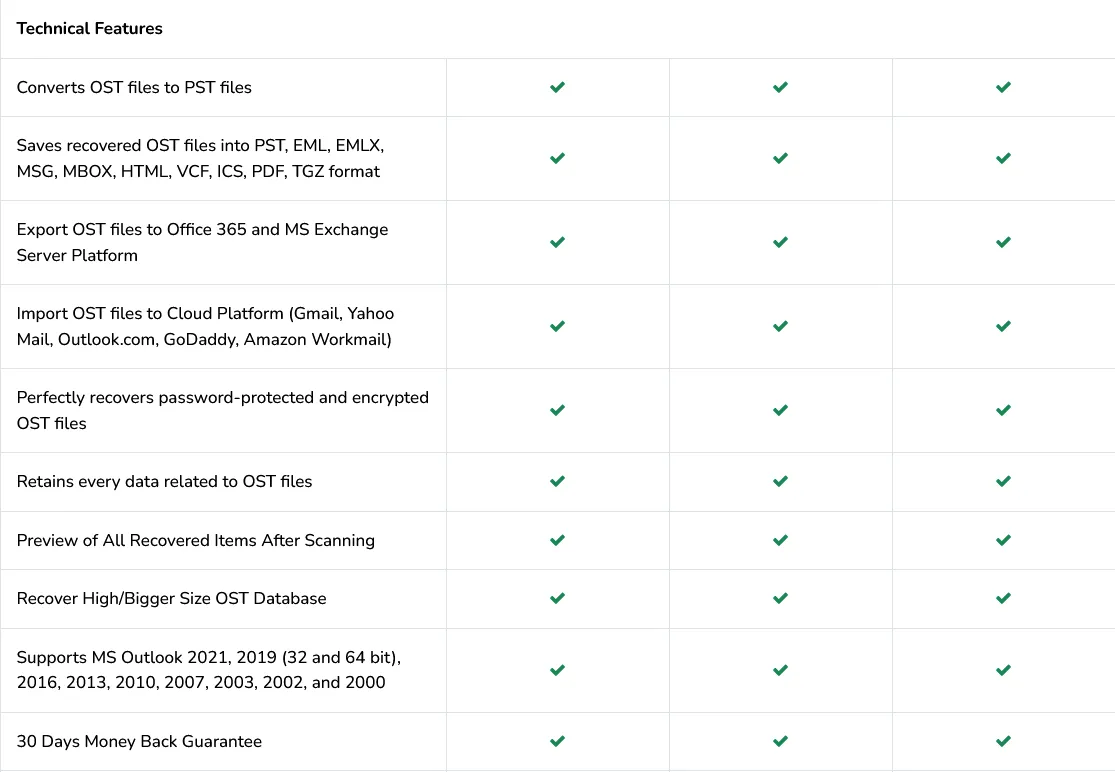1115x772 pixels.
Task: Click second-column checkmark for Converts OST to PST
Action: [781, 87]
